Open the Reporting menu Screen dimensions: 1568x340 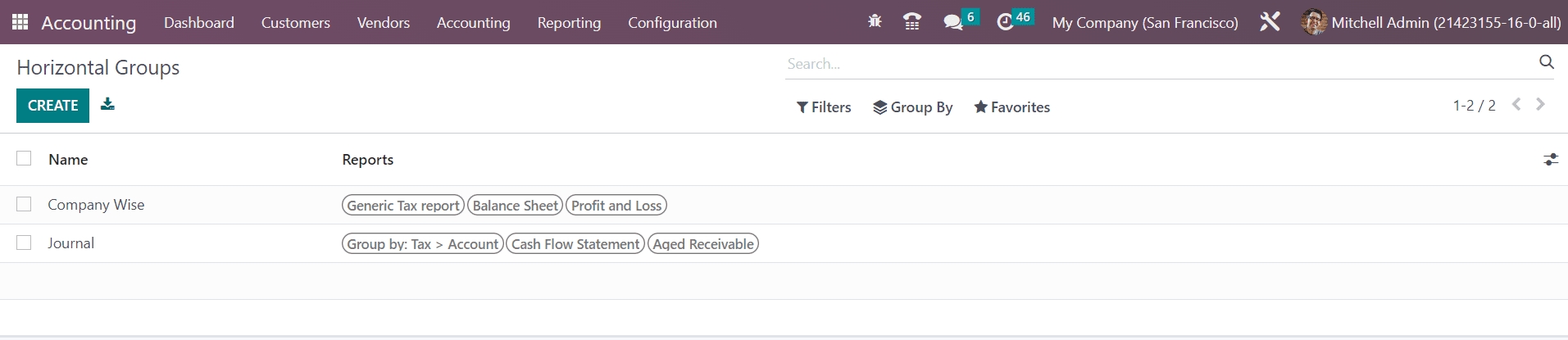tap(569, 23)
